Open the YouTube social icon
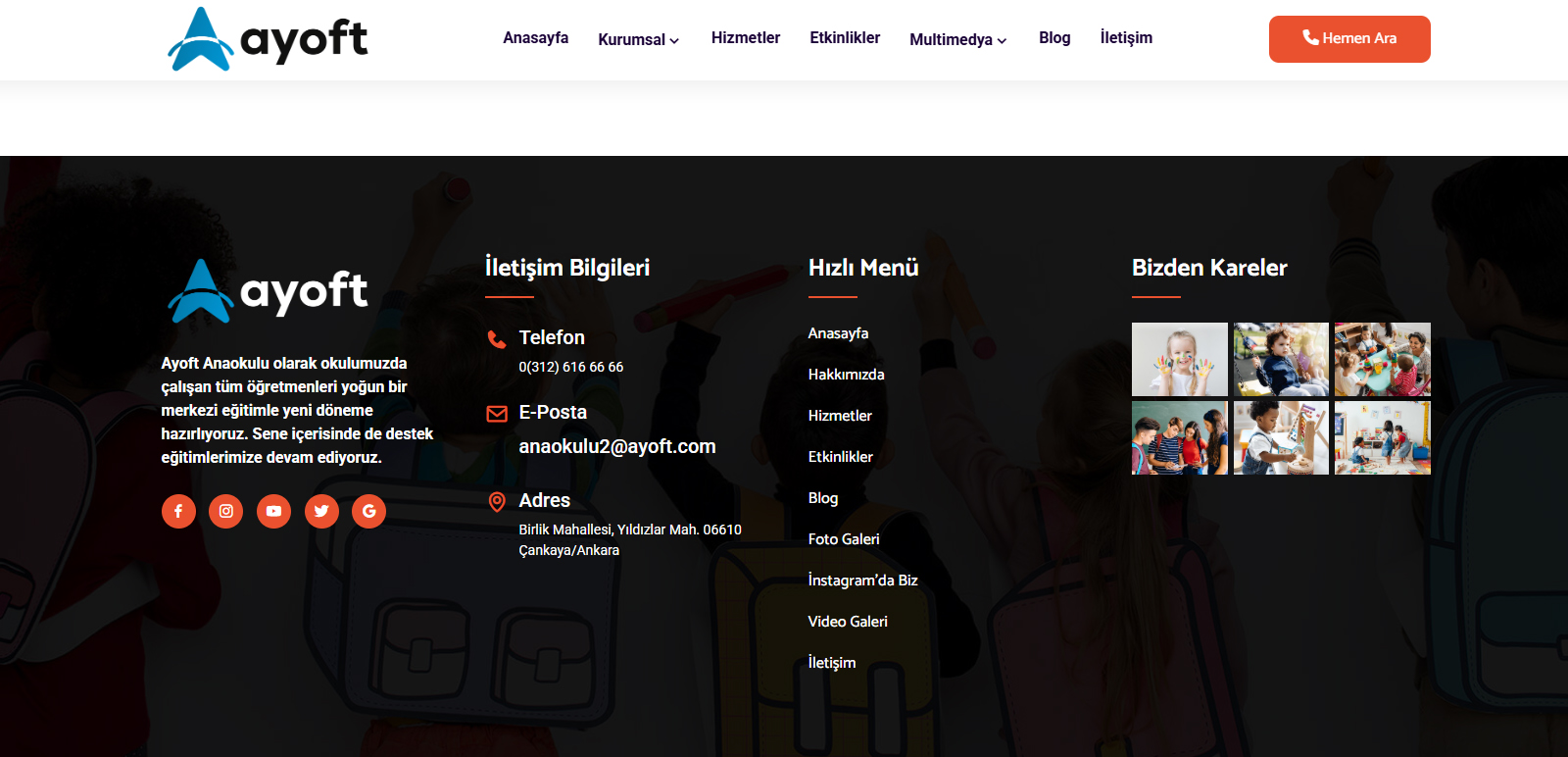This screenshot has height=757, width=1568. click(x=273, y=511)
